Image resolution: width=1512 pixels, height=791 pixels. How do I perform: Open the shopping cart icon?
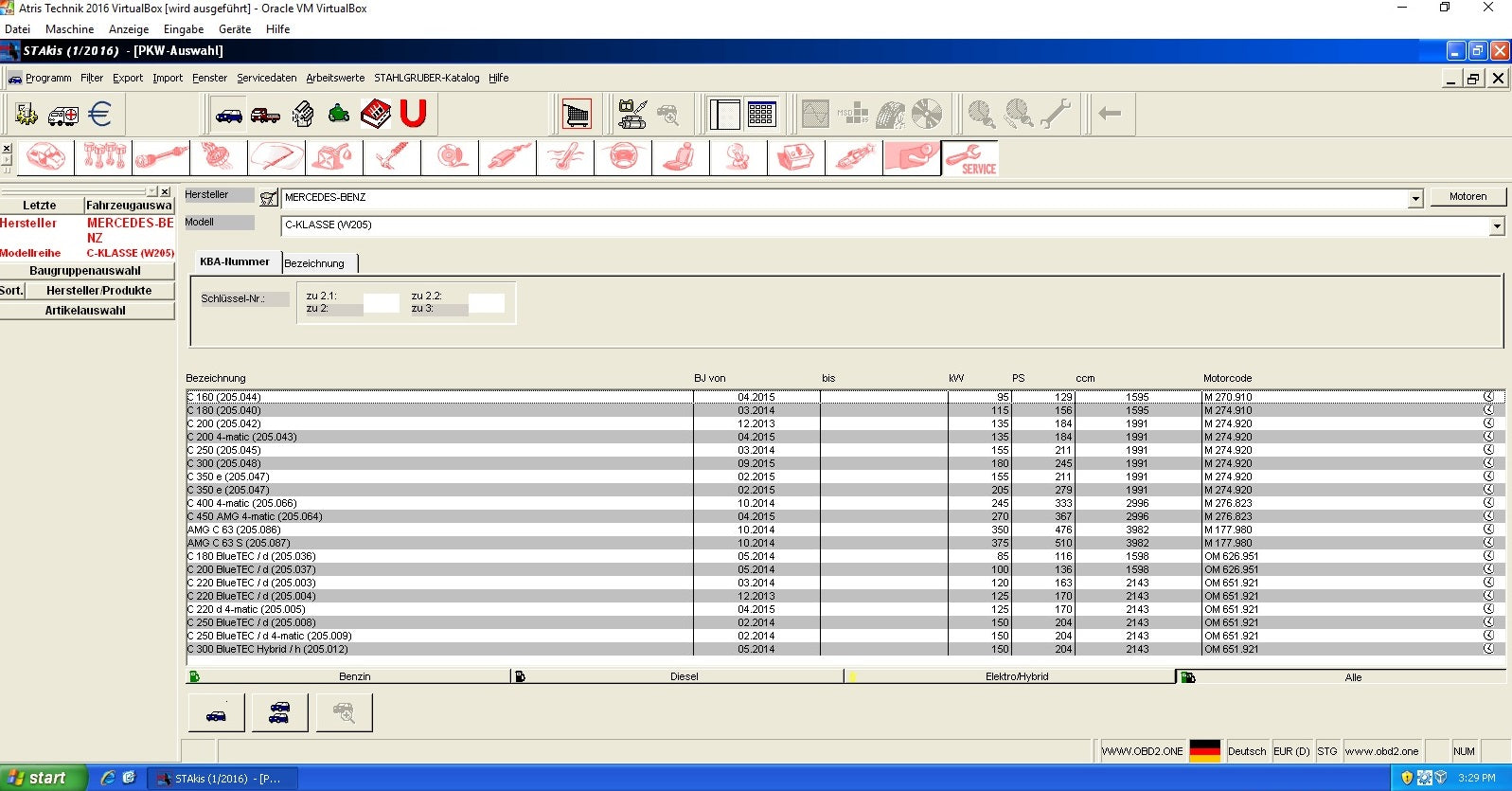tap(577, 115)
